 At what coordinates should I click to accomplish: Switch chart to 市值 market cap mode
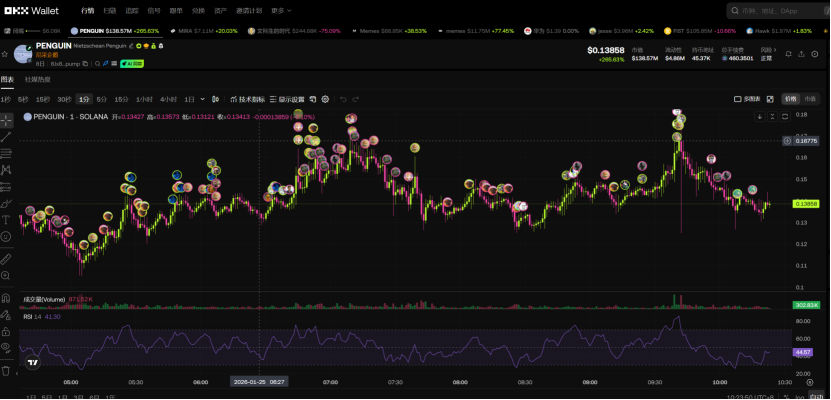tap(810, 99)
